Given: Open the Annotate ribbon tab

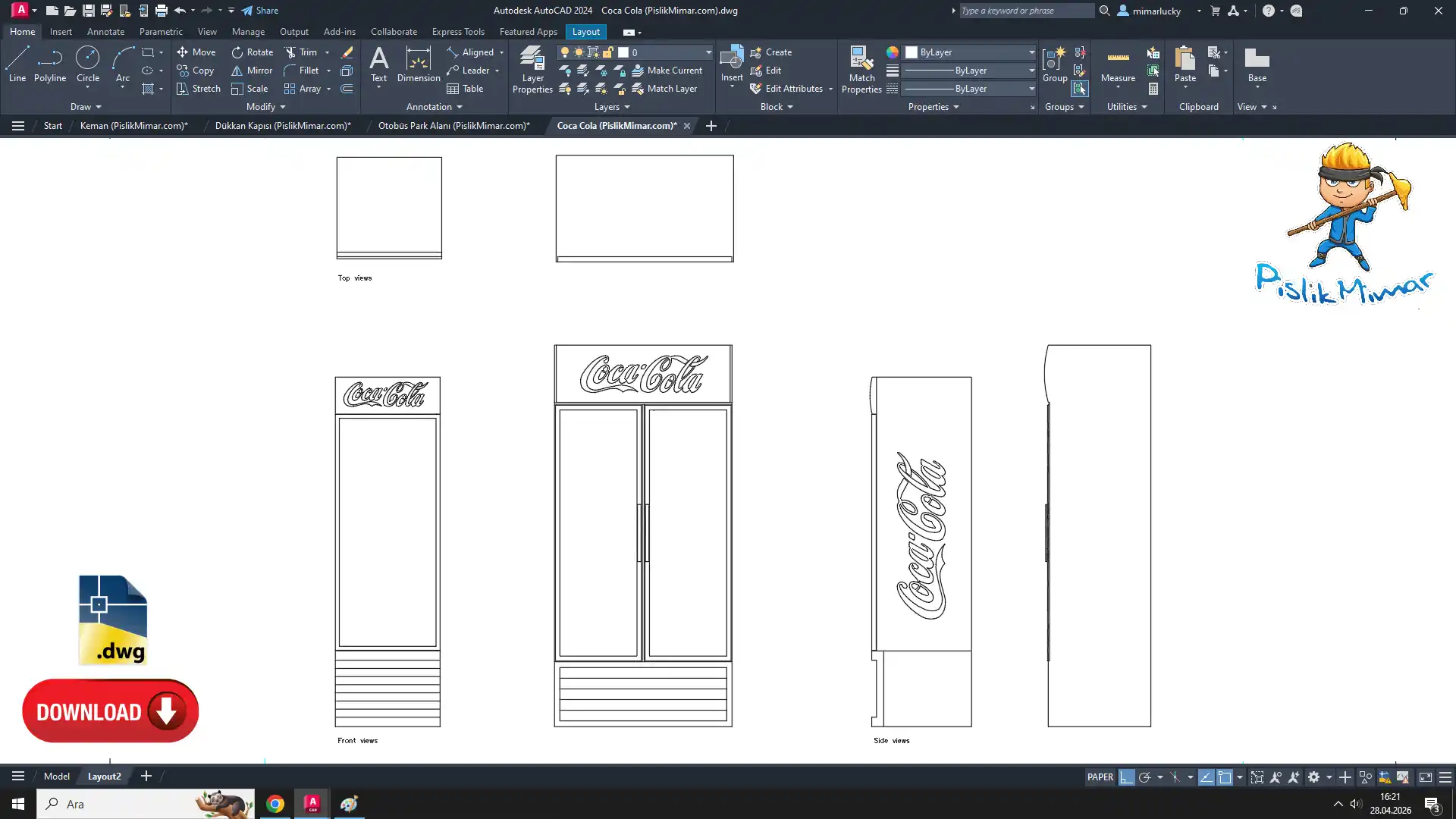Looking at the screenshot, I should [105, 32].
